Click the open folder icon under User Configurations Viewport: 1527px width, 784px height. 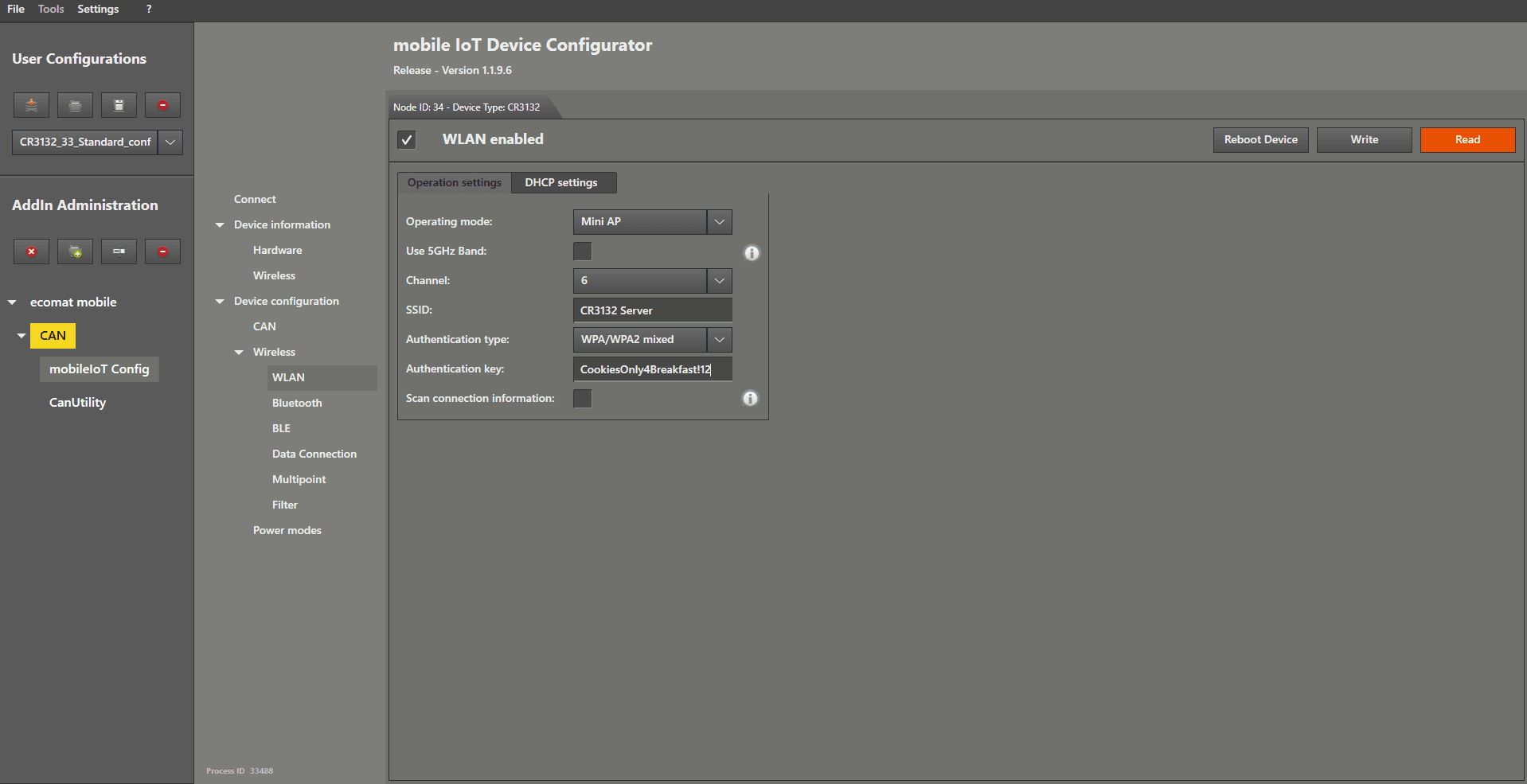(x=75, y=105)
